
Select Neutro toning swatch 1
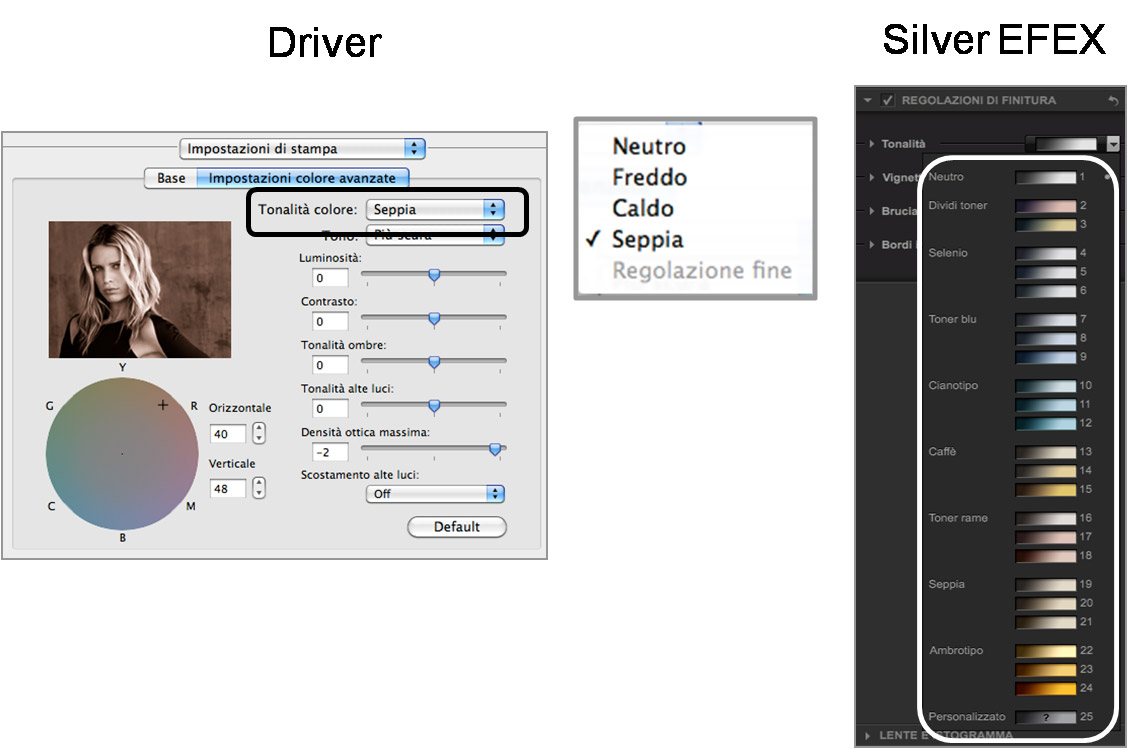[1045, 177]
